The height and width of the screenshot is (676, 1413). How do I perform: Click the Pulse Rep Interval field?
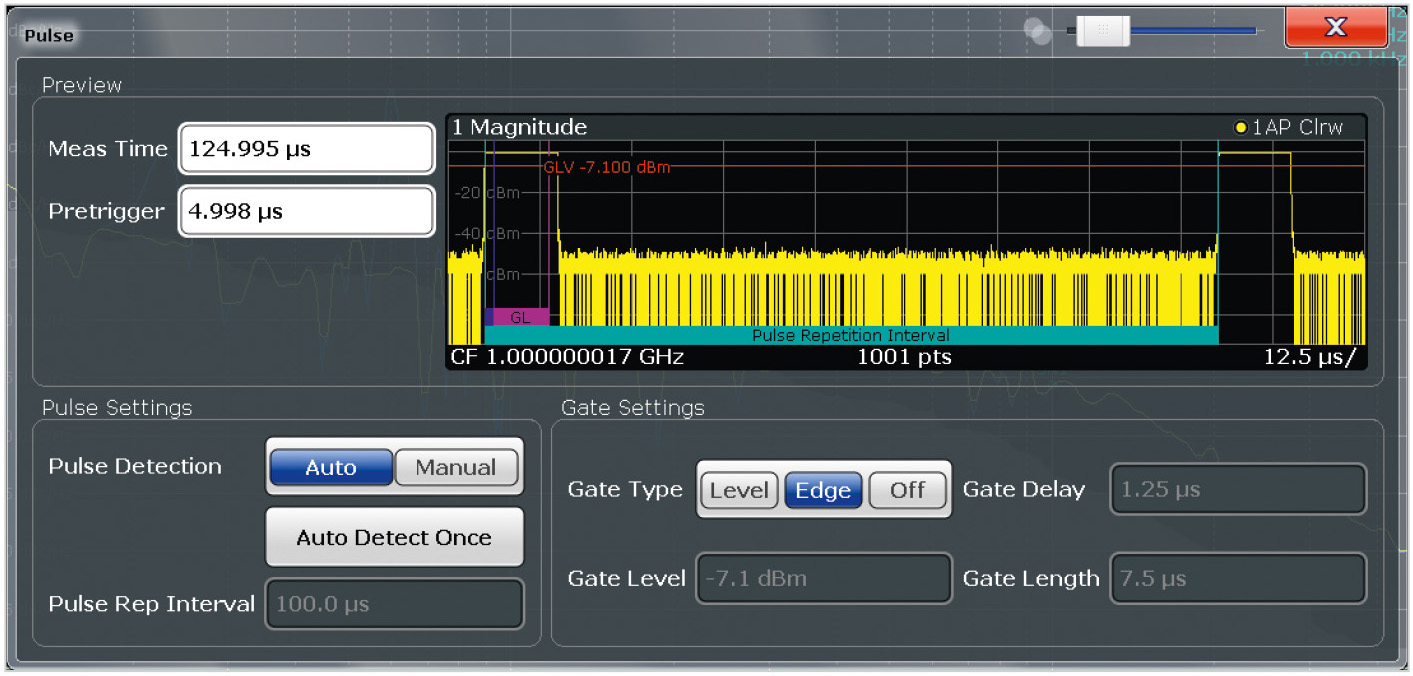pyautogui.click(x=394, y=604)
